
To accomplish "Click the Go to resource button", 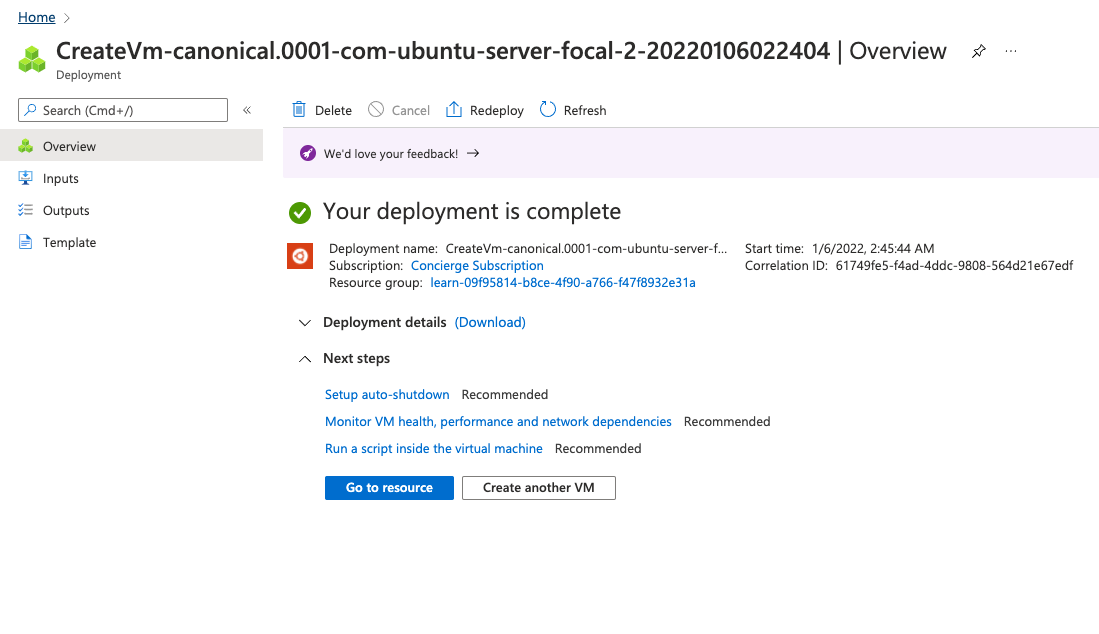I will coord(389,488).
